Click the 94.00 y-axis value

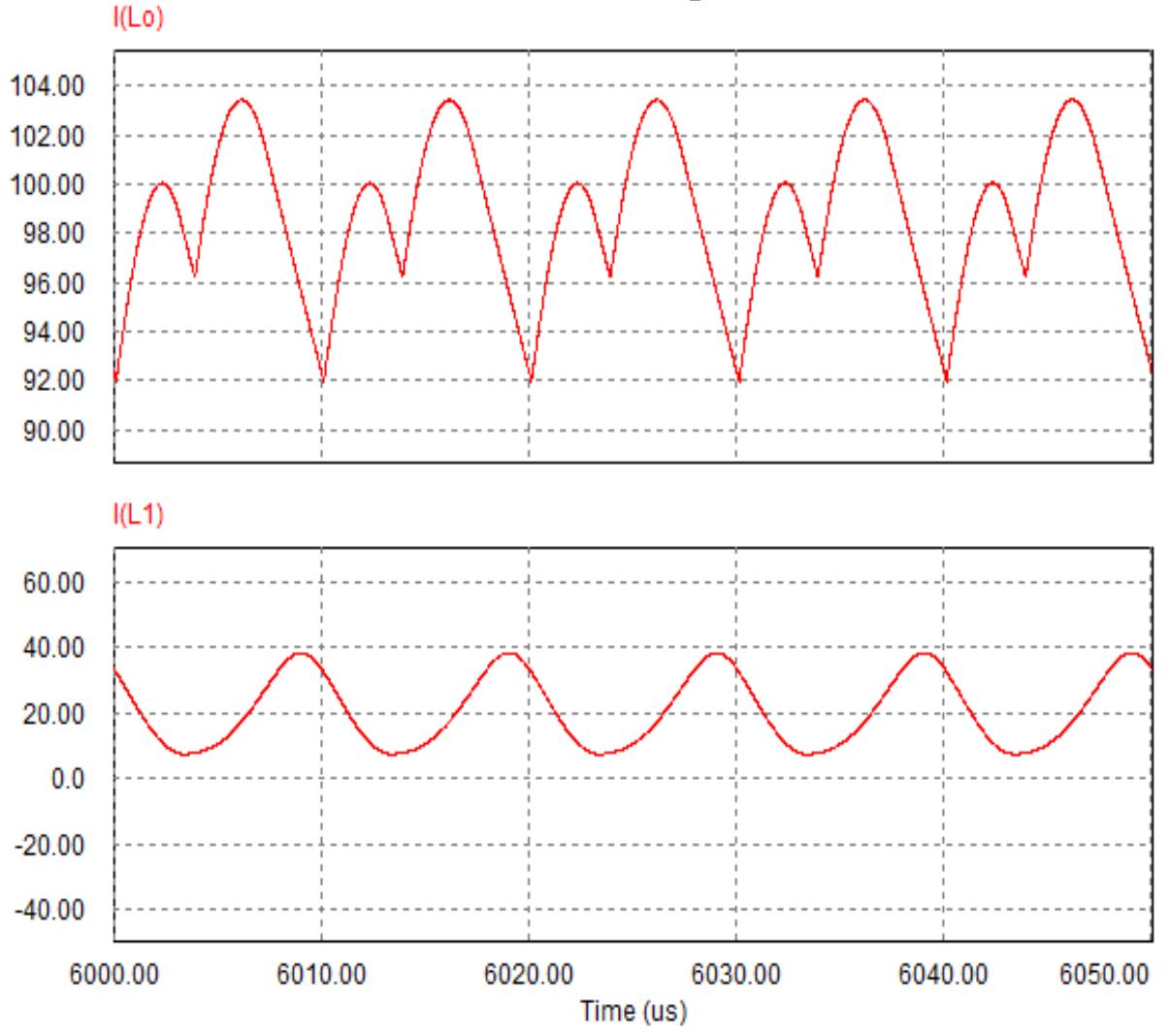click(53, 333)
